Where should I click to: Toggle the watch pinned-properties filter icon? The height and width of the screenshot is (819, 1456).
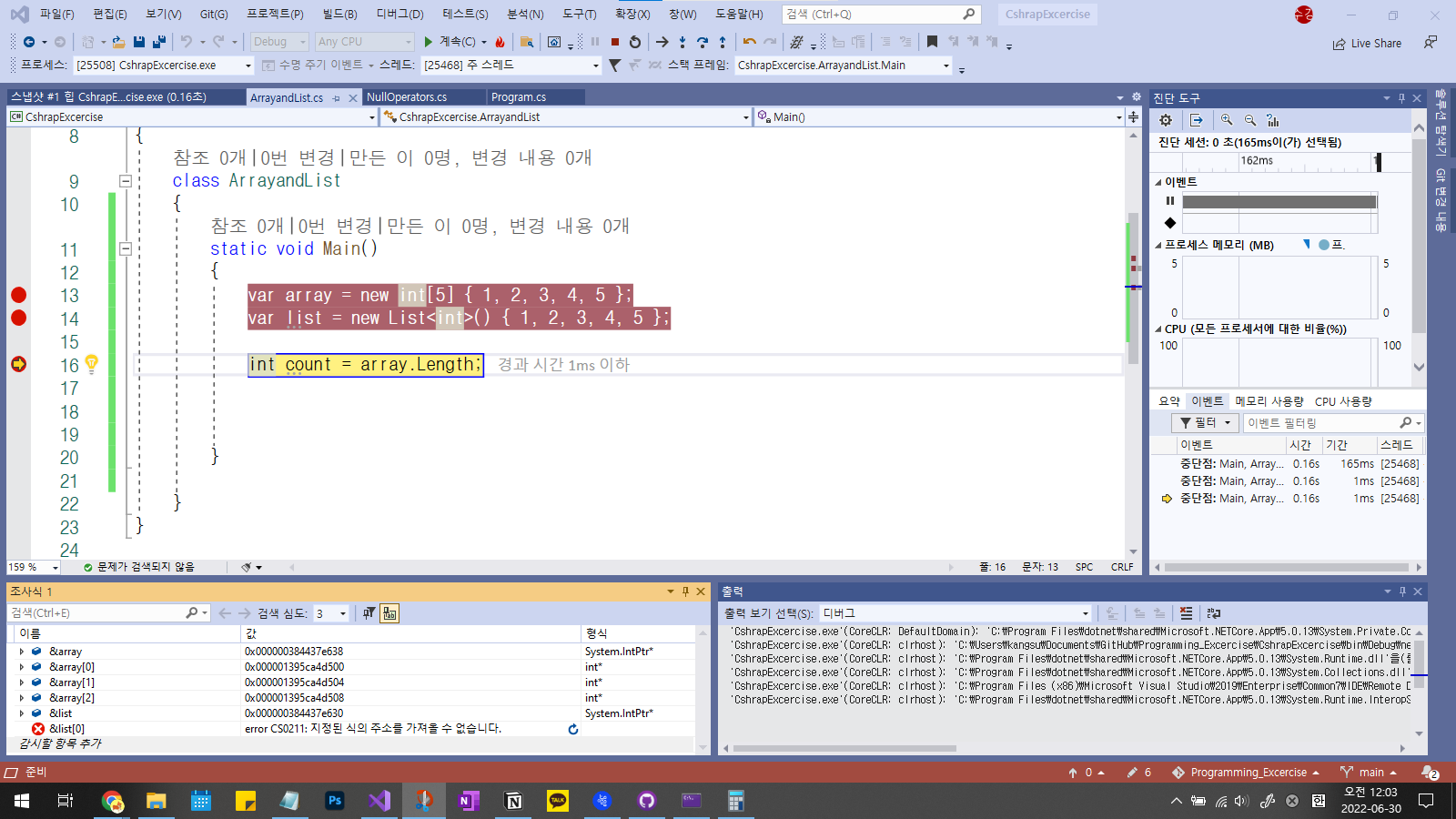tap(369, 613)
